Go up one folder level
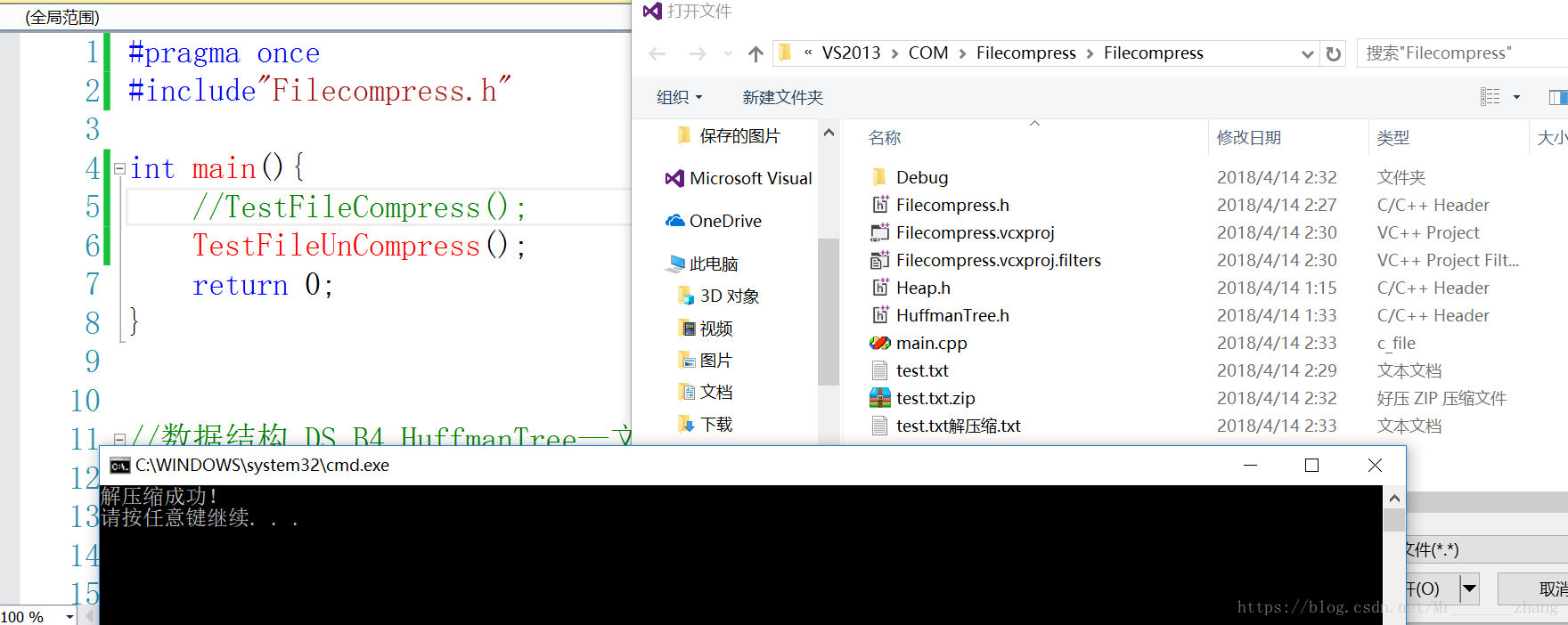 pyautogui.click(x=756, y=54)
